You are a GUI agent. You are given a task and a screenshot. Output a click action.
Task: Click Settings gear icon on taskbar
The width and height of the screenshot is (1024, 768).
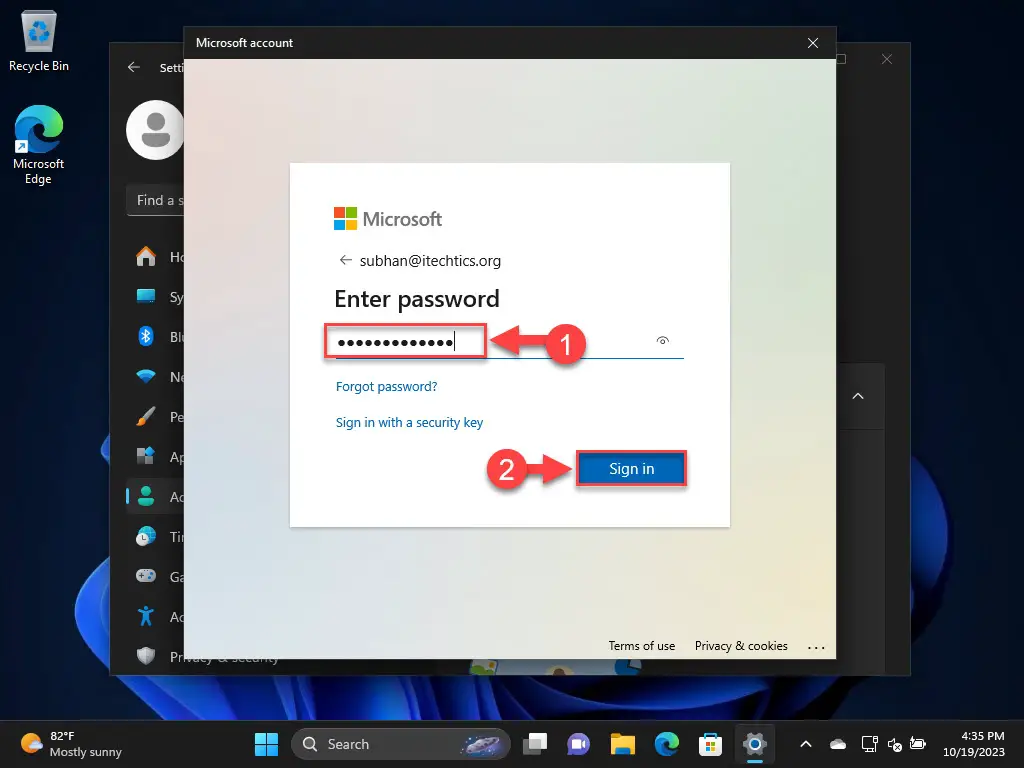[754, 744]
